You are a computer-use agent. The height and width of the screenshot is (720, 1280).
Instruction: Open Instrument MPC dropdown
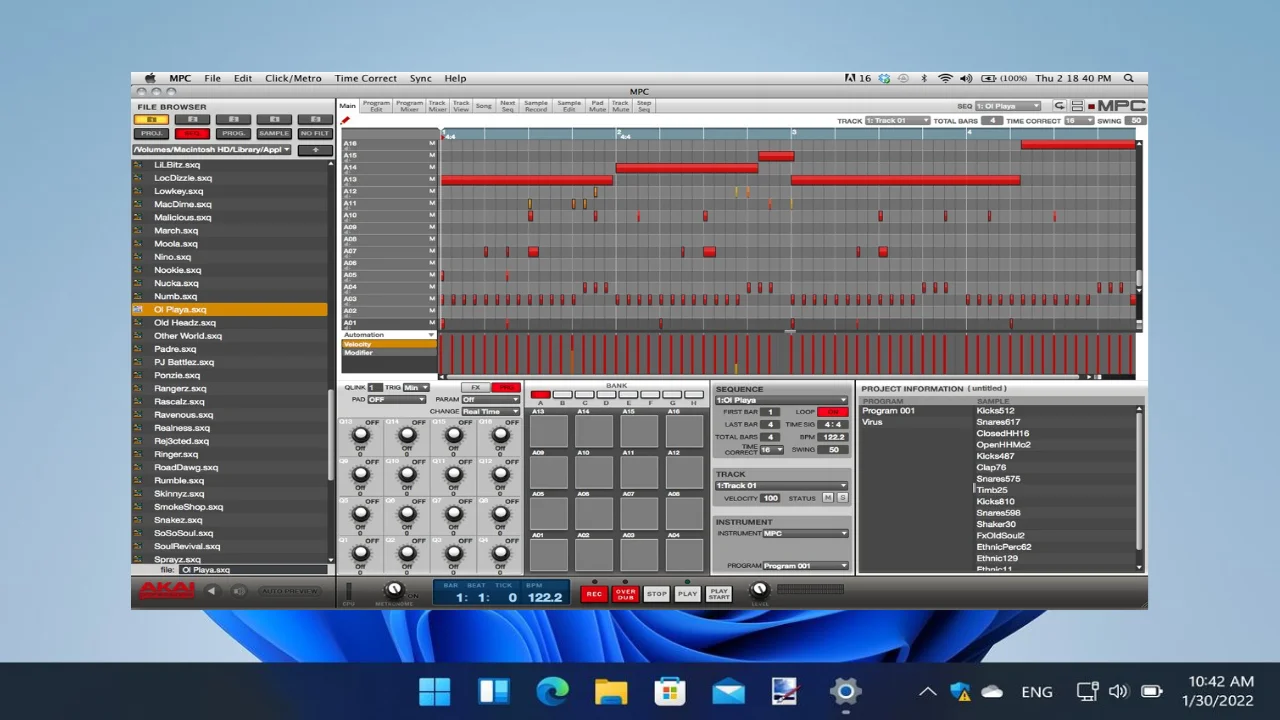click(x=805, y=534)
